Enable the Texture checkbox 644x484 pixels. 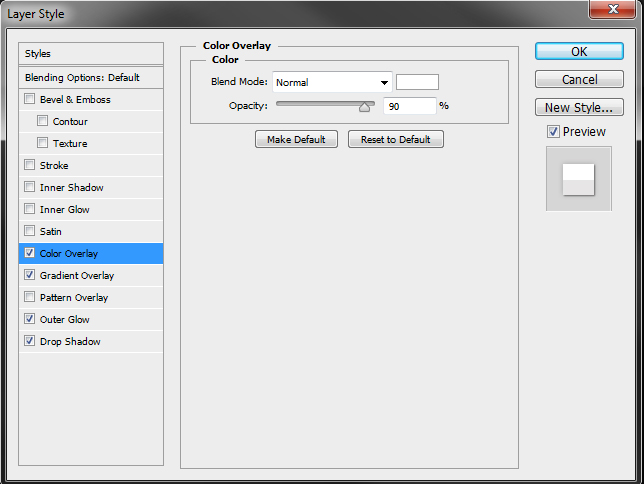(x=42, y=143)
